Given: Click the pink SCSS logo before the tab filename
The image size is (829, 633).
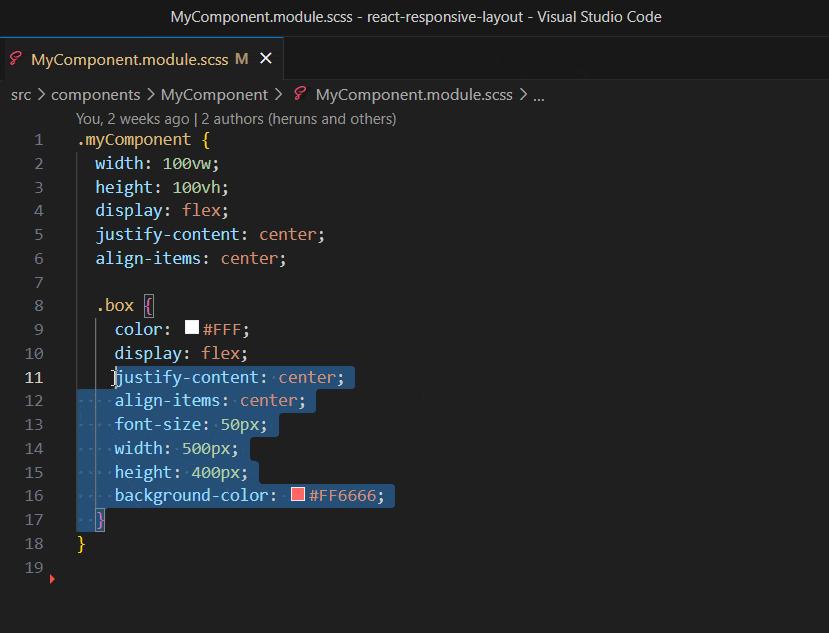Looking at the screenshot, I should click(14, 59).
